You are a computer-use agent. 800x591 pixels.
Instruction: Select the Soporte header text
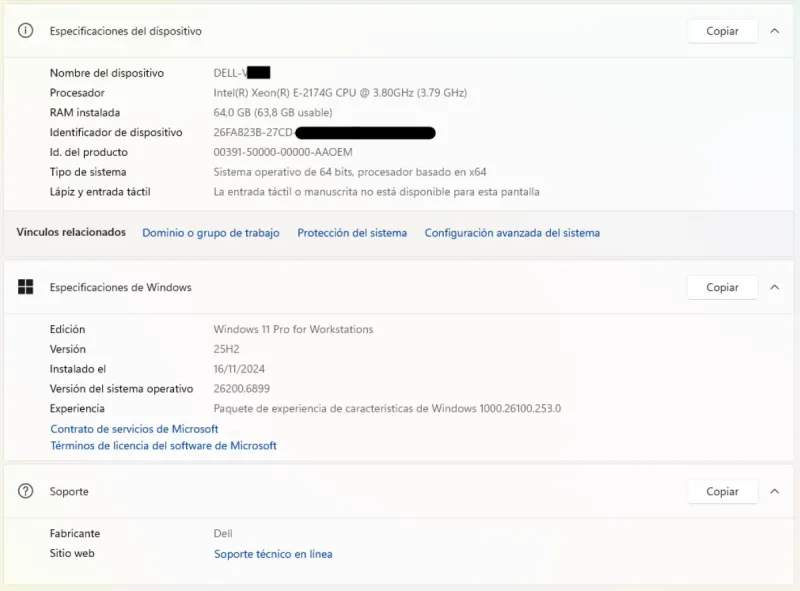(69, 491)
